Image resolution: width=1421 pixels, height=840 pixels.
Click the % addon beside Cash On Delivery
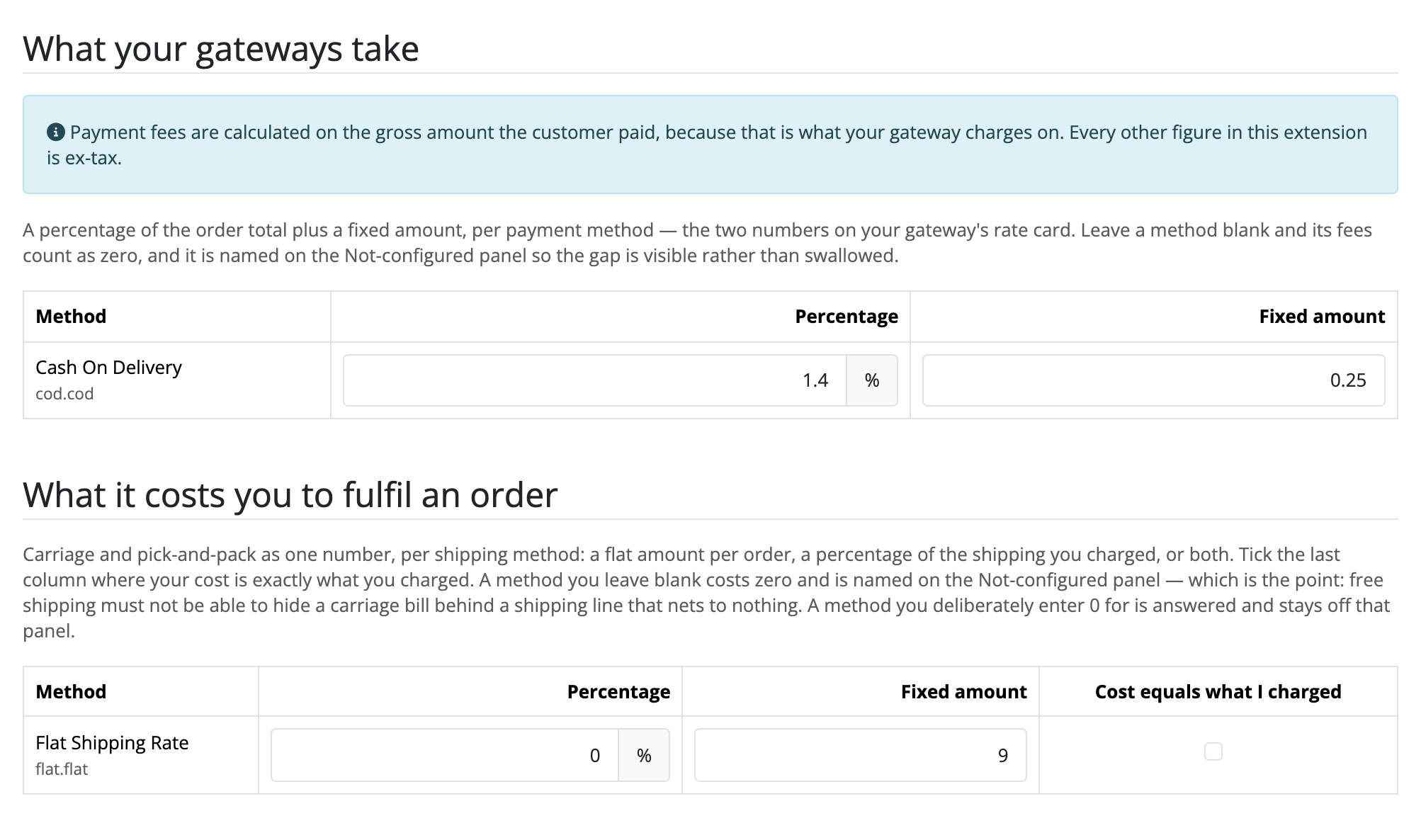[x=872, y=380]
